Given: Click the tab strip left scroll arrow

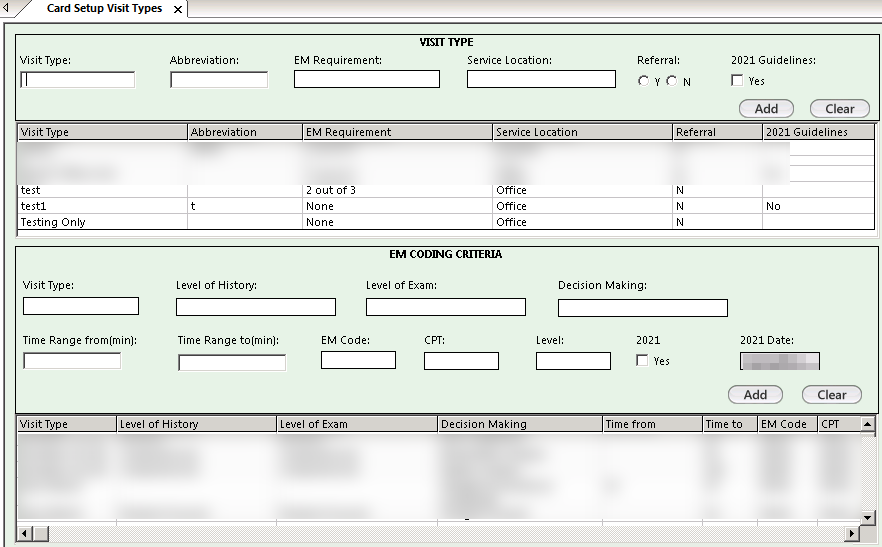Looking at the screenshot, I should tap(6, 8).
